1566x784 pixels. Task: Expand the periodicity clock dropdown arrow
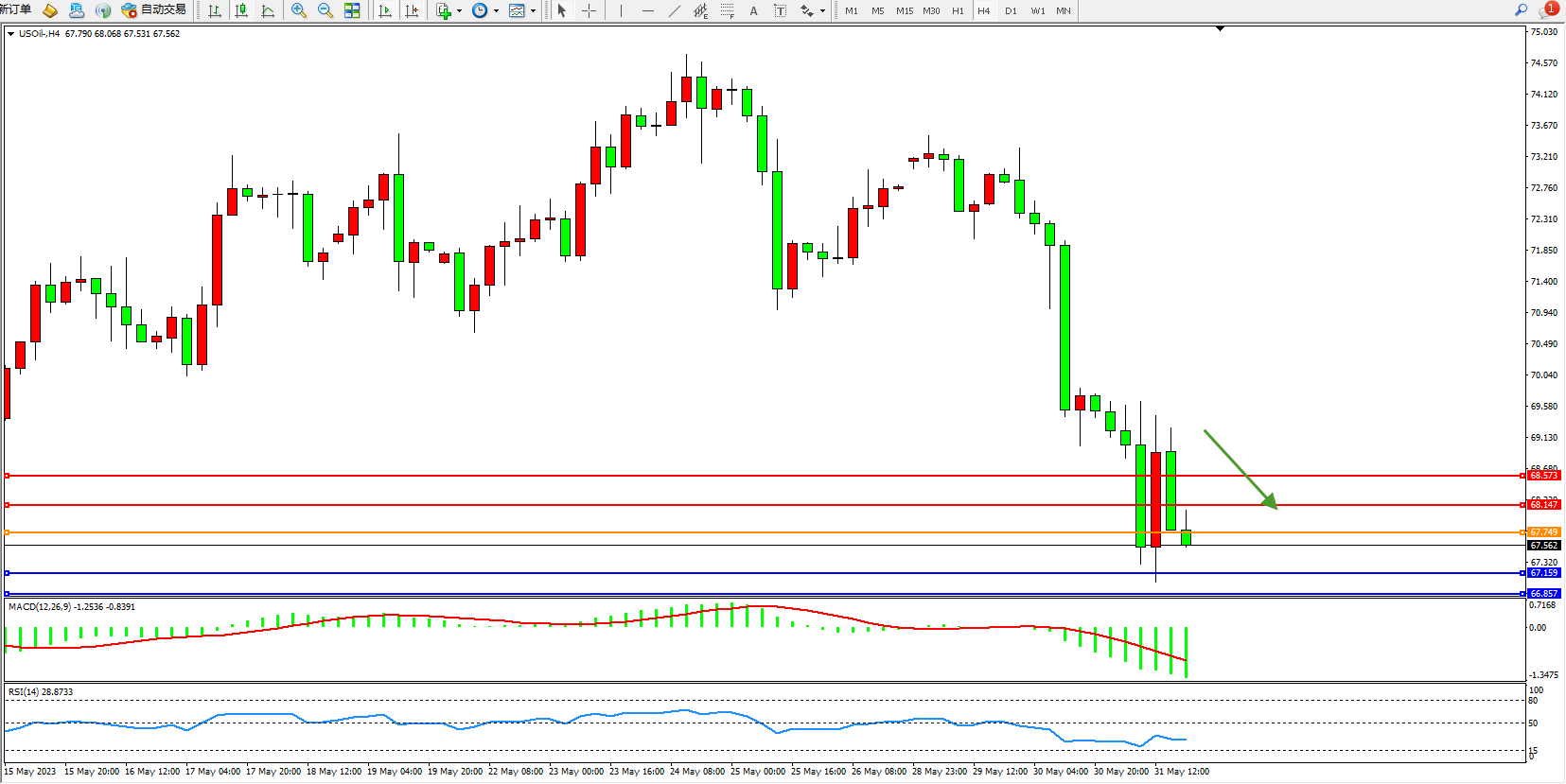click(496, 11)
